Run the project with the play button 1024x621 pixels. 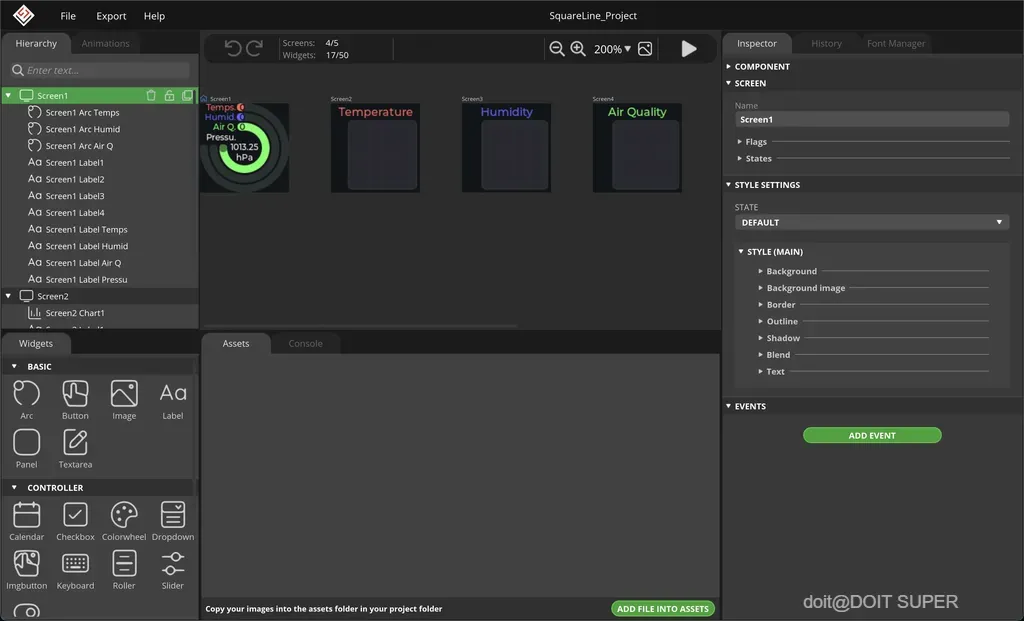[x=688, y=49]
